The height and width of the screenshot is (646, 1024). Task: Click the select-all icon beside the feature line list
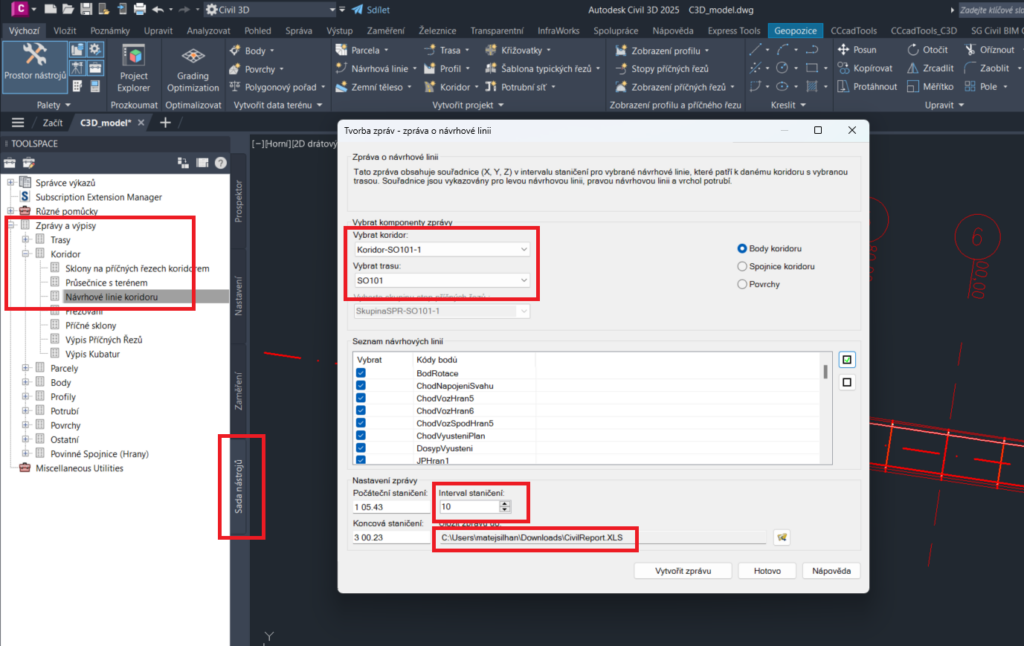click(x=847, y=361)
